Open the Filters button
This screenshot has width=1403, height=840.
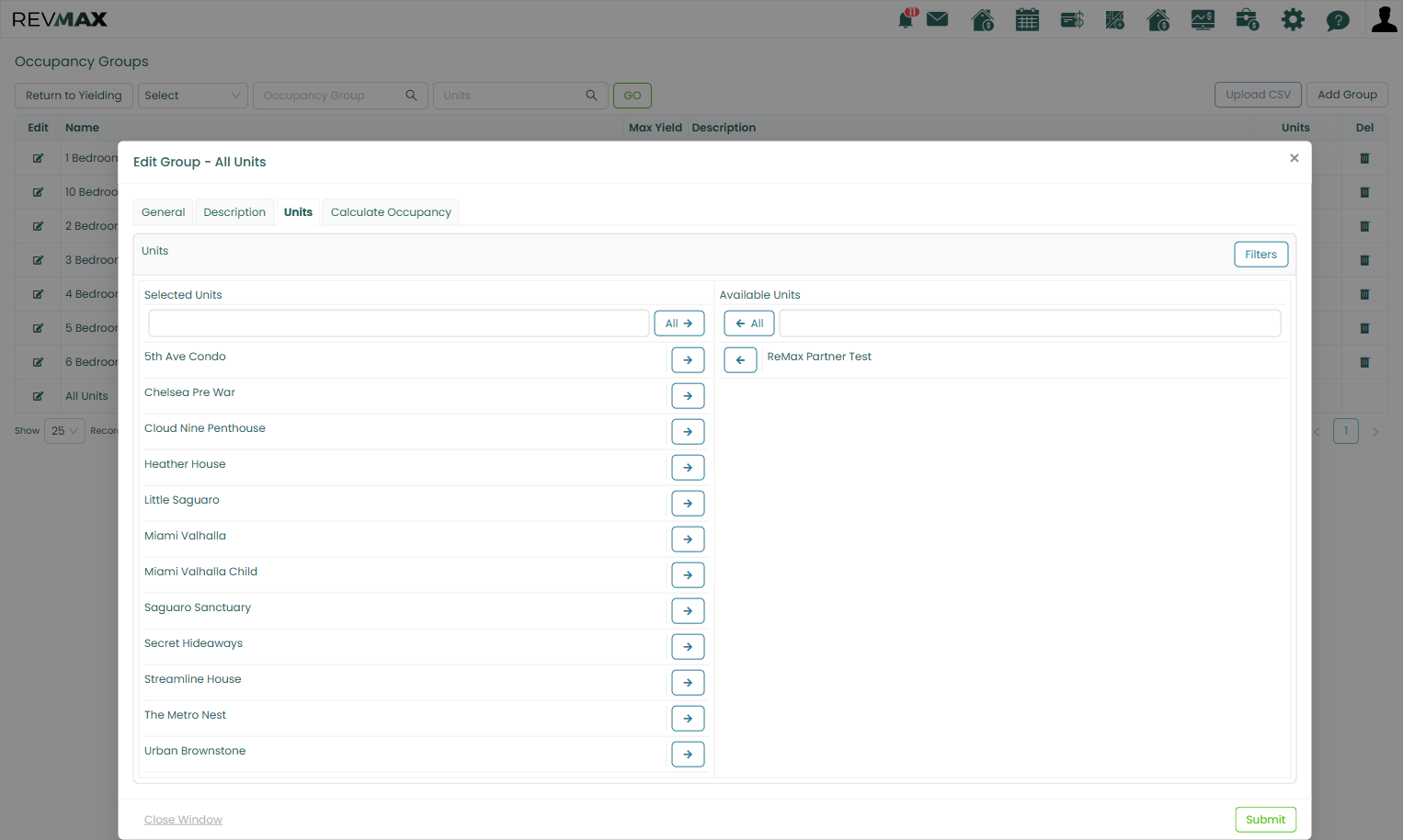coord(1260,255)
